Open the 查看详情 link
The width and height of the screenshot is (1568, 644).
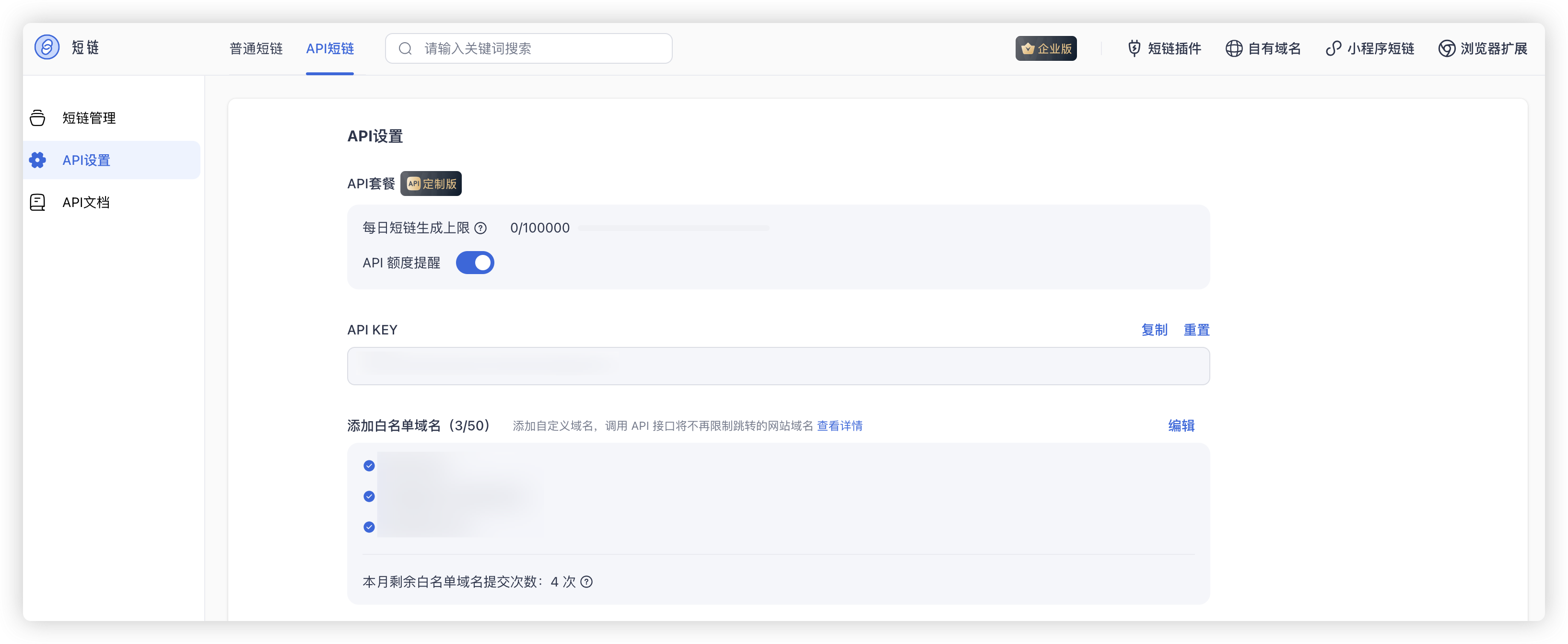point(840,425)
